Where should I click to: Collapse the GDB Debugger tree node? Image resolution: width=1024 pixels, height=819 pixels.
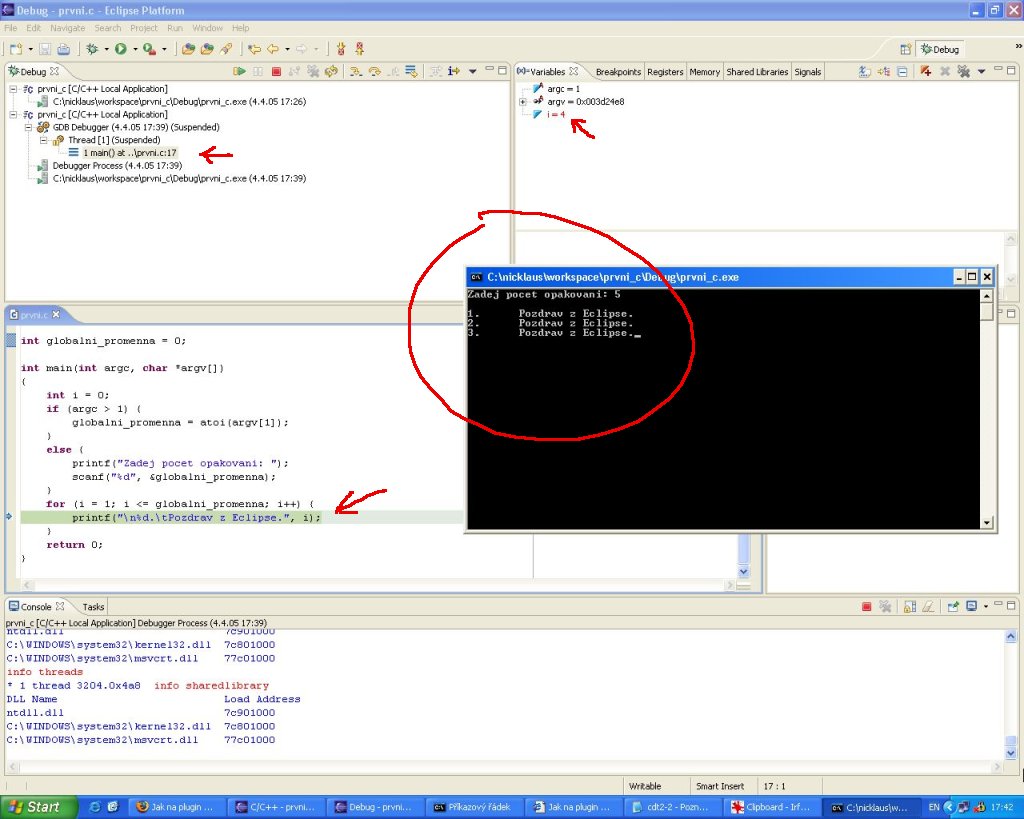30,128
